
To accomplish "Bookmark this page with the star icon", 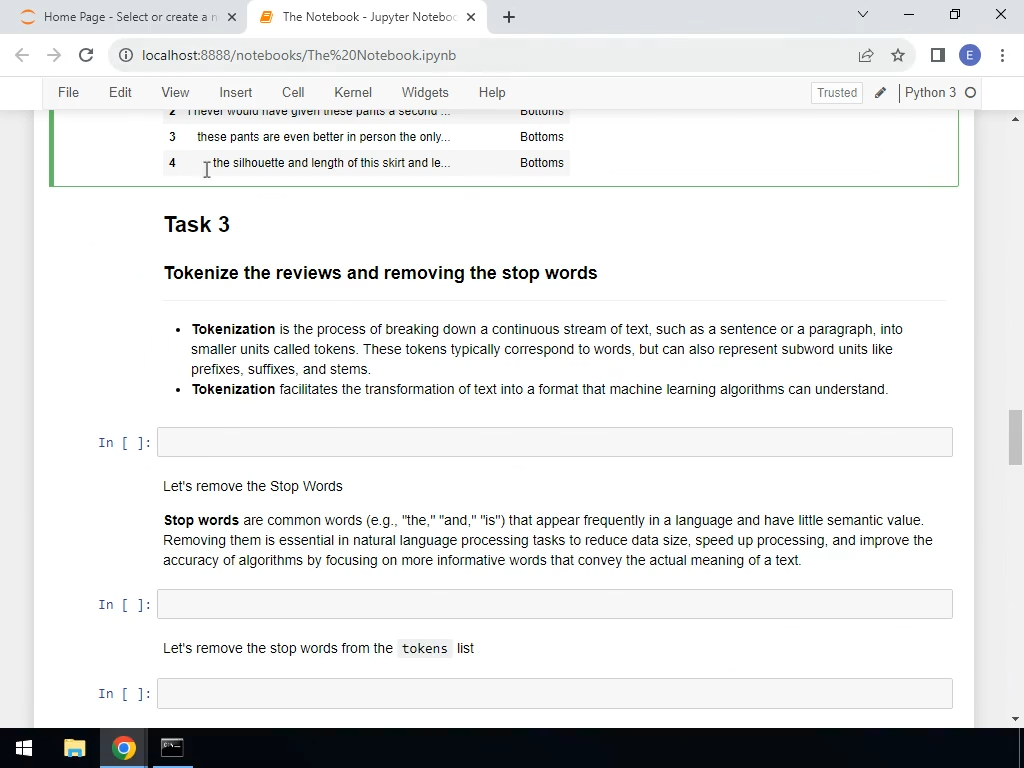I will pos(897,55).
